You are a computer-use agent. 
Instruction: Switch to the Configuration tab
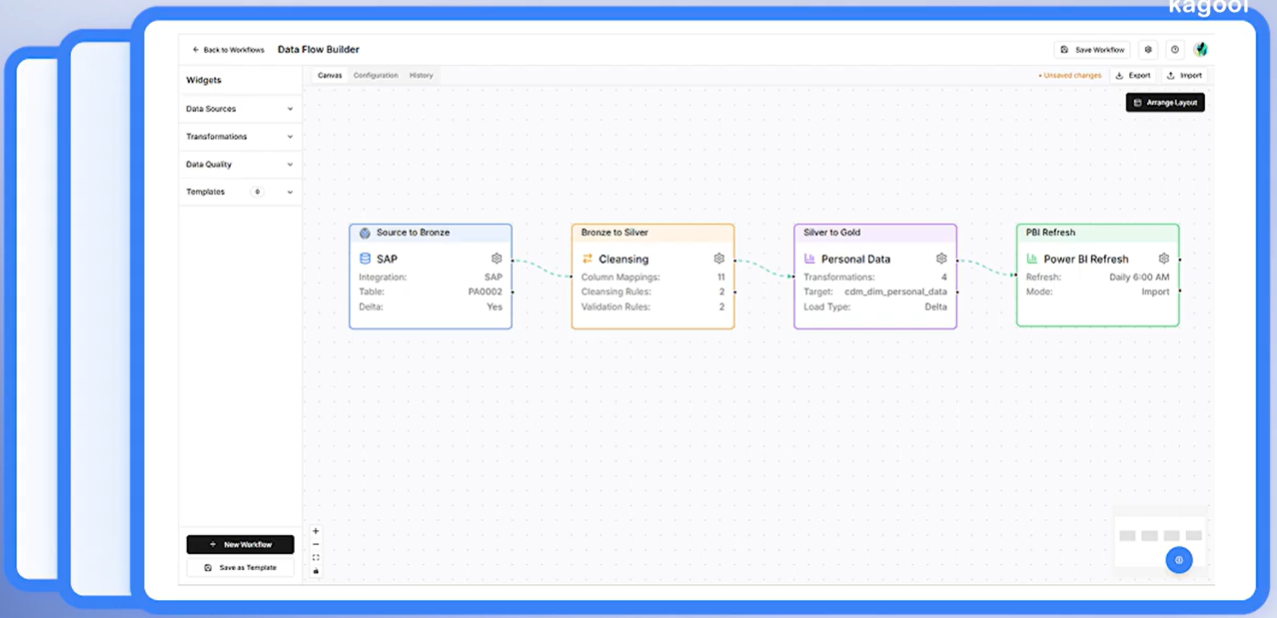[x=376, y=75]
